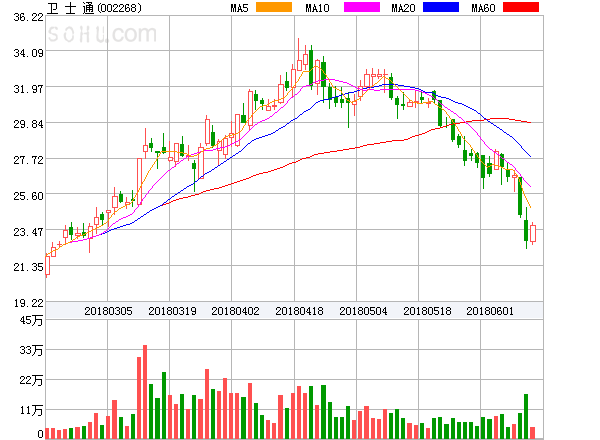Click the 0 volume axis label

(x=40, y=434)
